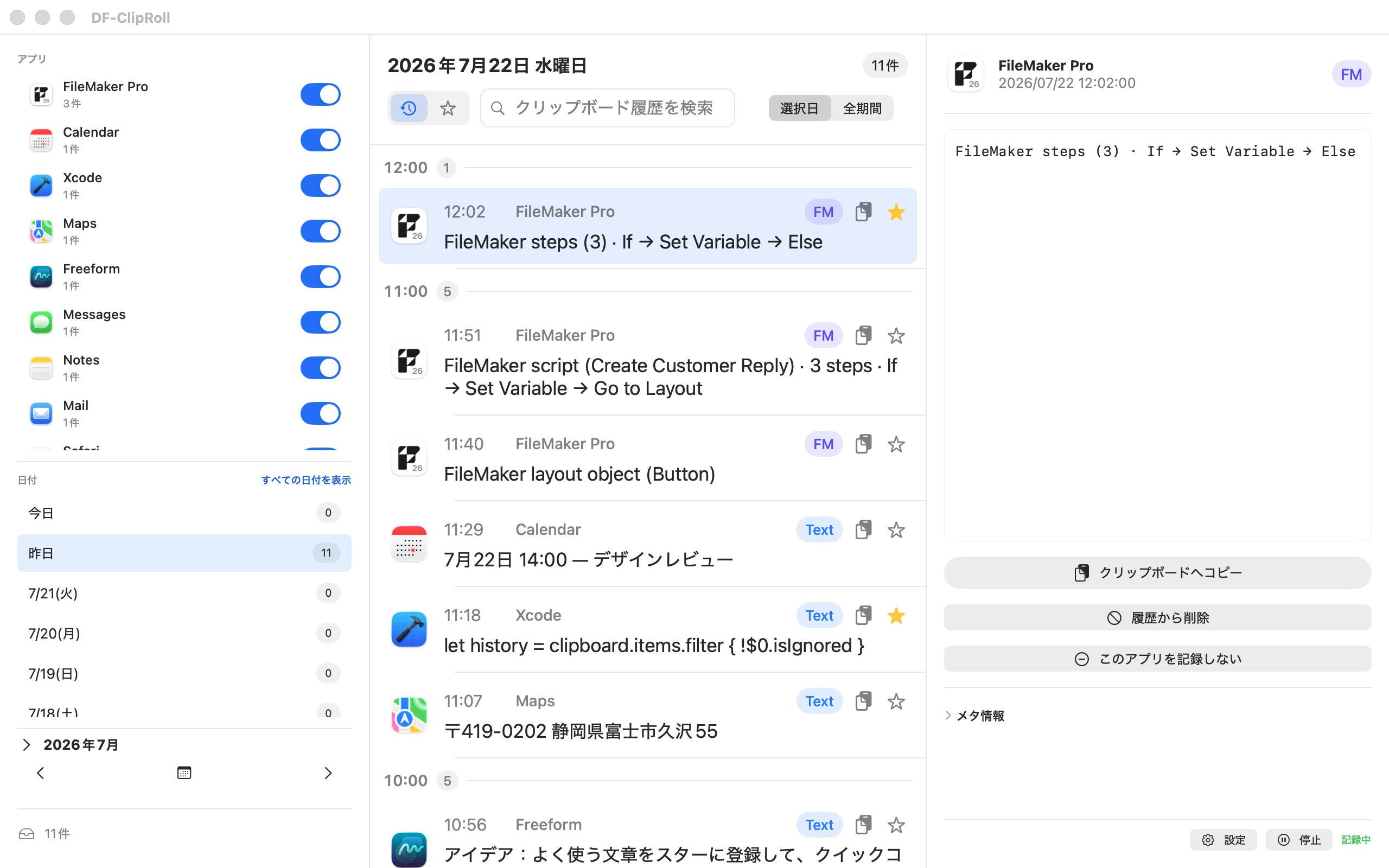Show starred items filter
Image resolution: width=1389 pixels, height=868 pixels.
(x=448, y=108)
